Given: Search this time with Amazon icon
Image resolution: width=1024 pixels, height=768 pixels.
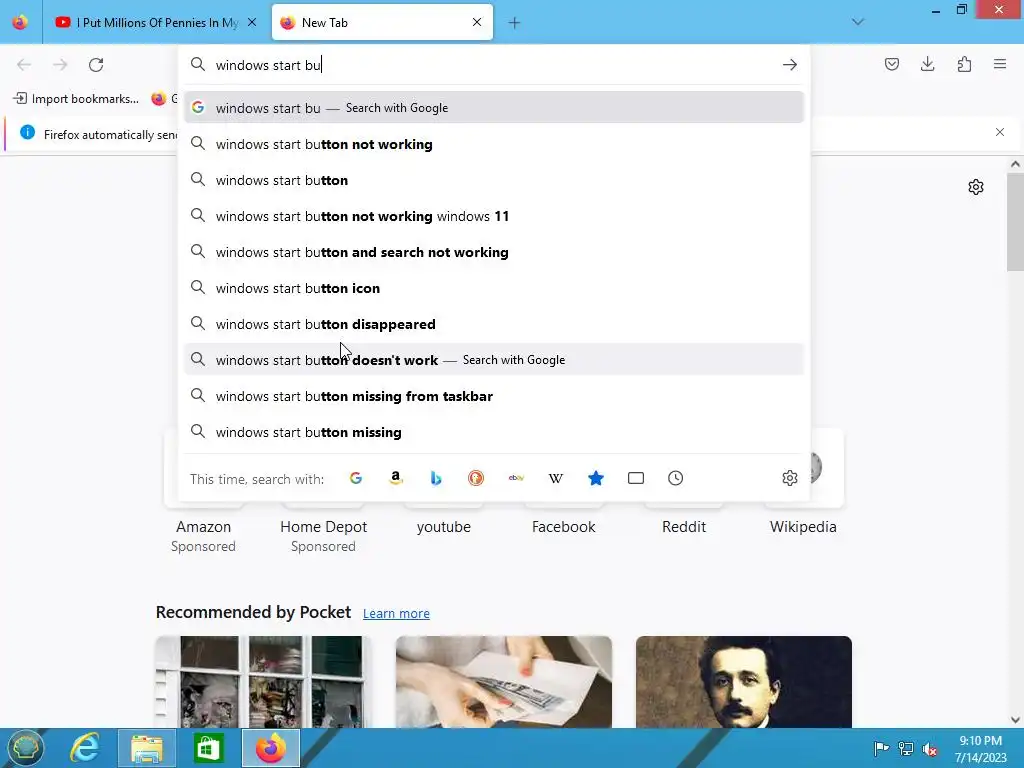Looking at the screenshot, I should [396, 478].
